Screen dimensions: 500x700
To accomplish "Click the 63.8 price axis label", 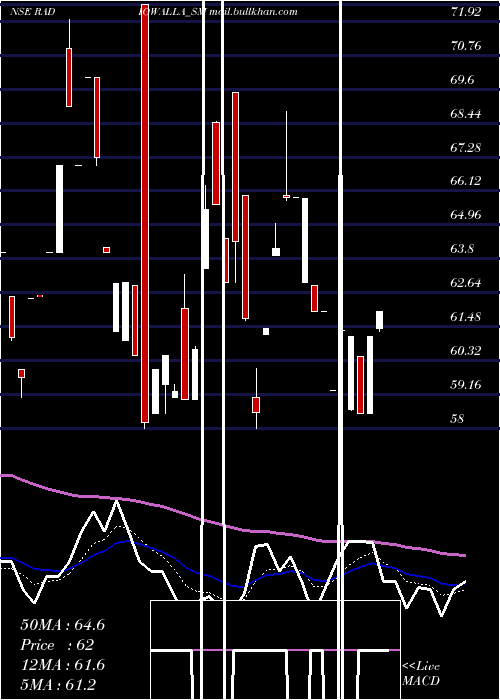I will (462, 248).
